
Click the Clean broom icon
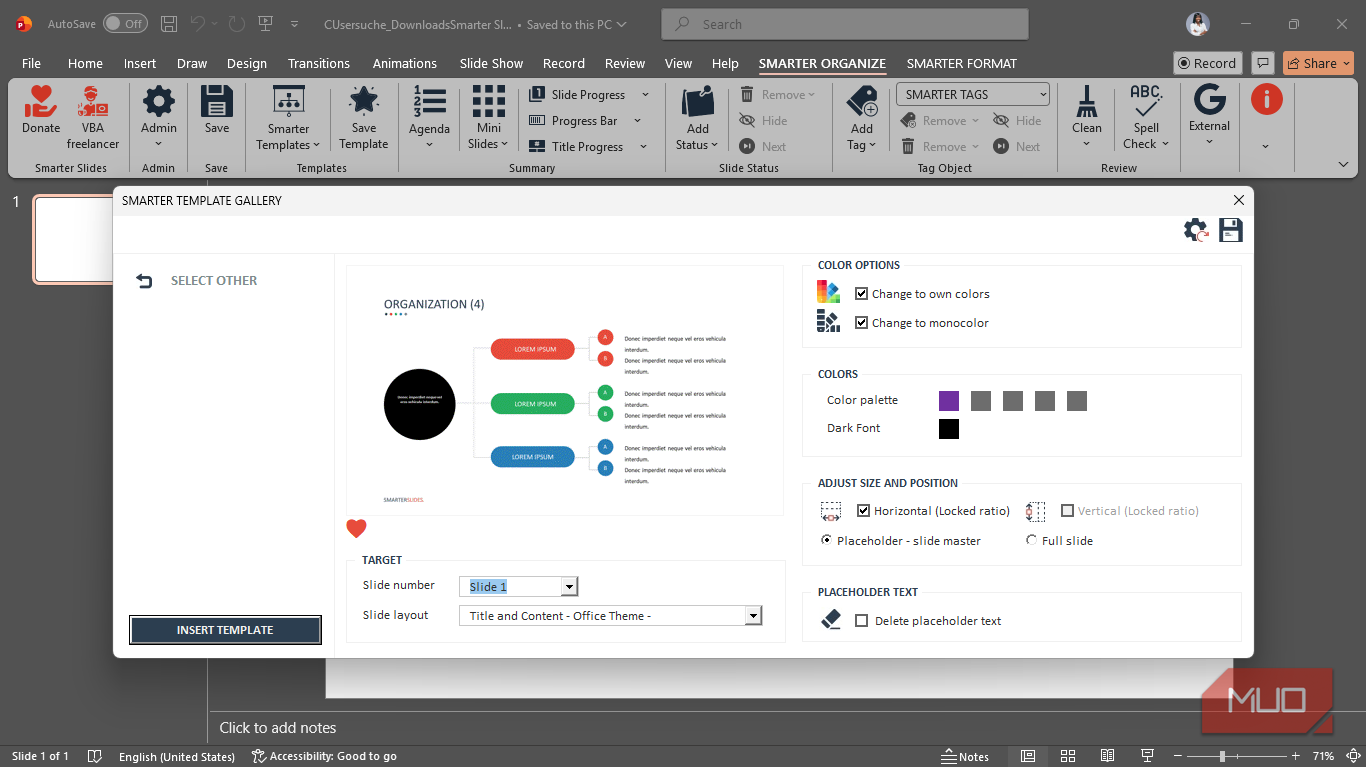[x=1086, y=101]
